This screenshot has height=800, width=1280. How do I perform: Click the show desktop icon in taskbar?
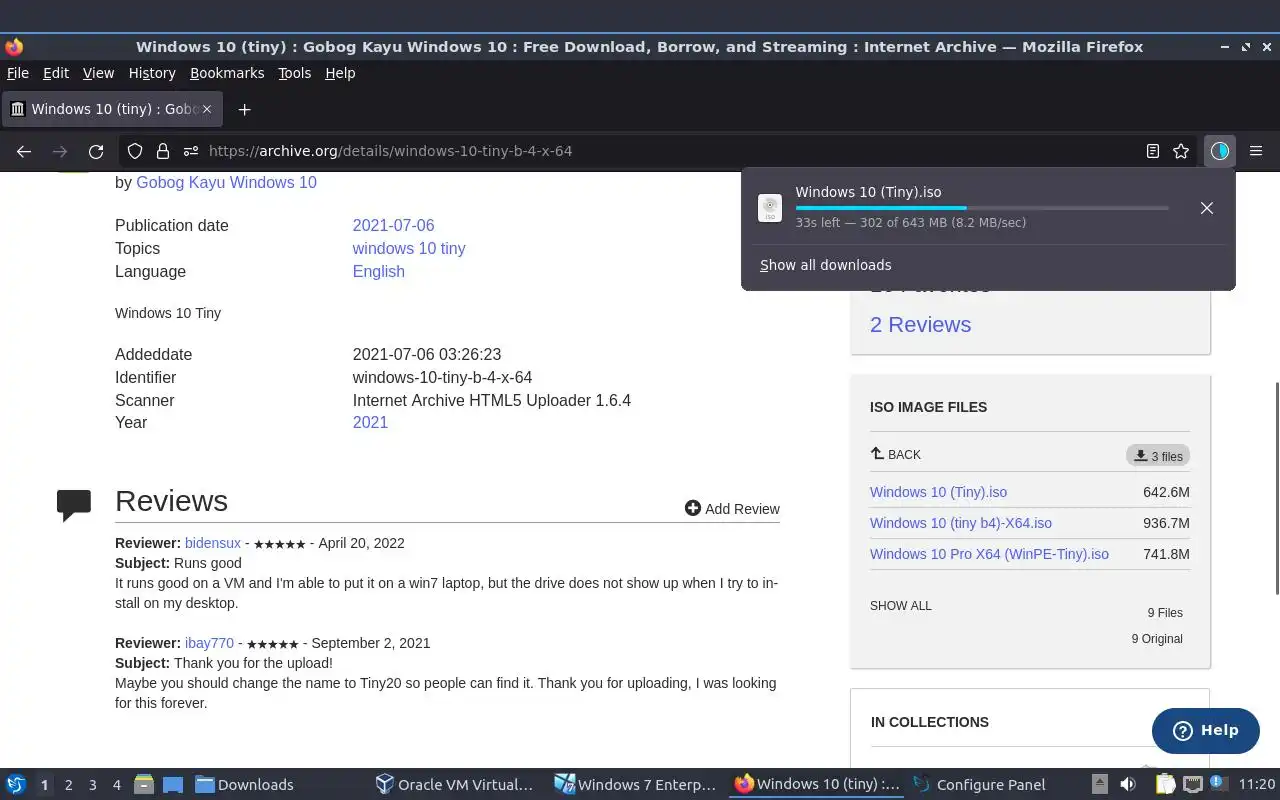pos(172,784)
